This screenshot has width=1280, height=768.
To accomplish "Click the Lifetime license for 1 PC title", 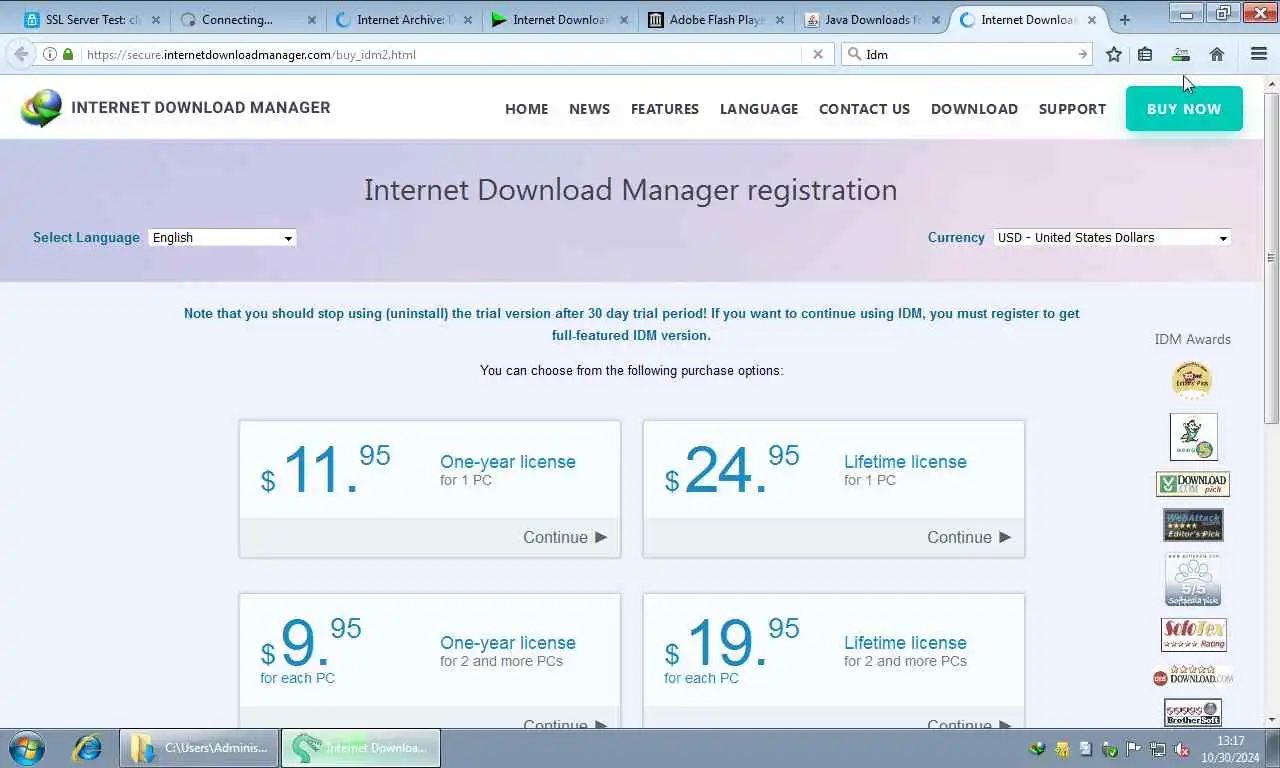I will pyautogui.click(x=905, y=462).
